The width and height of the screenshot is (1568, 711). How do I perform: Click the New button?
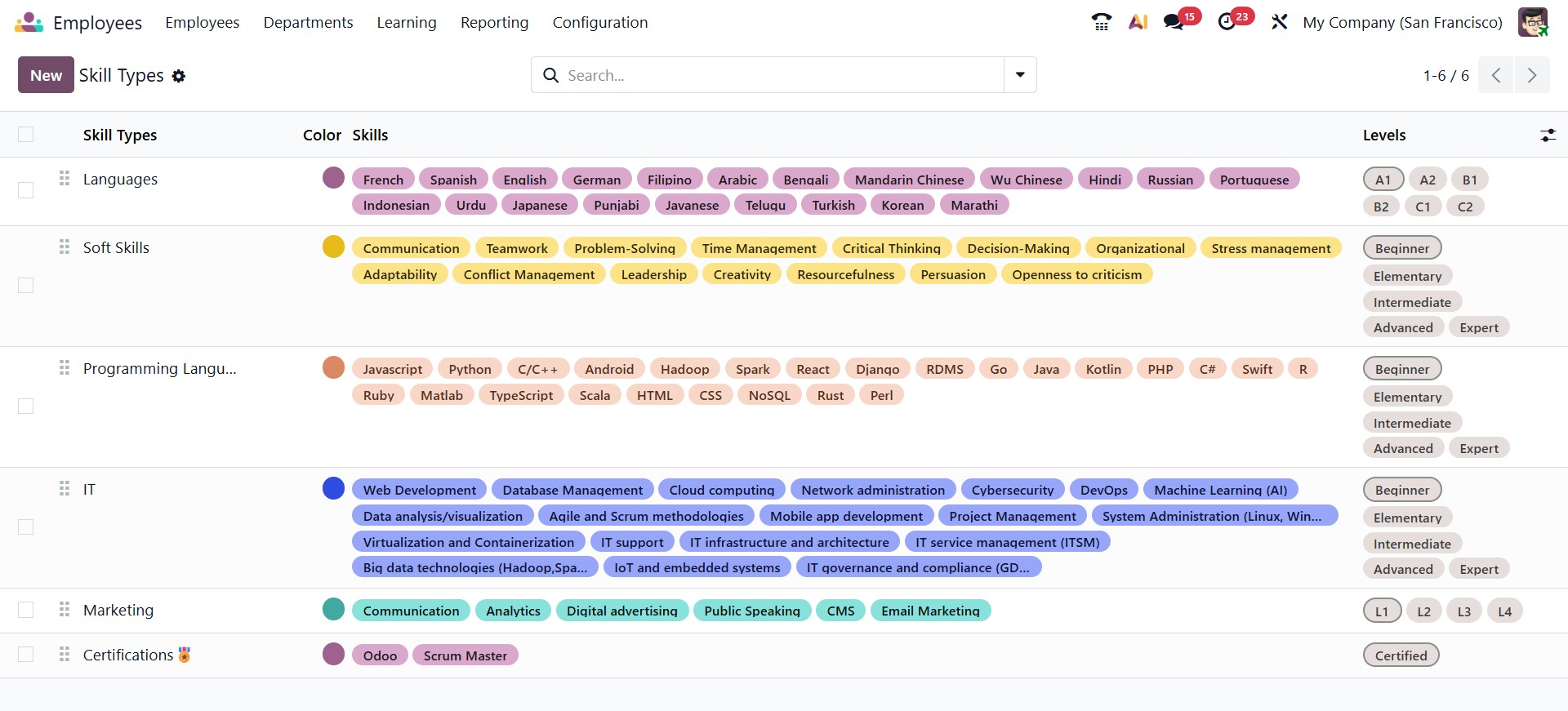pos(46,75)
